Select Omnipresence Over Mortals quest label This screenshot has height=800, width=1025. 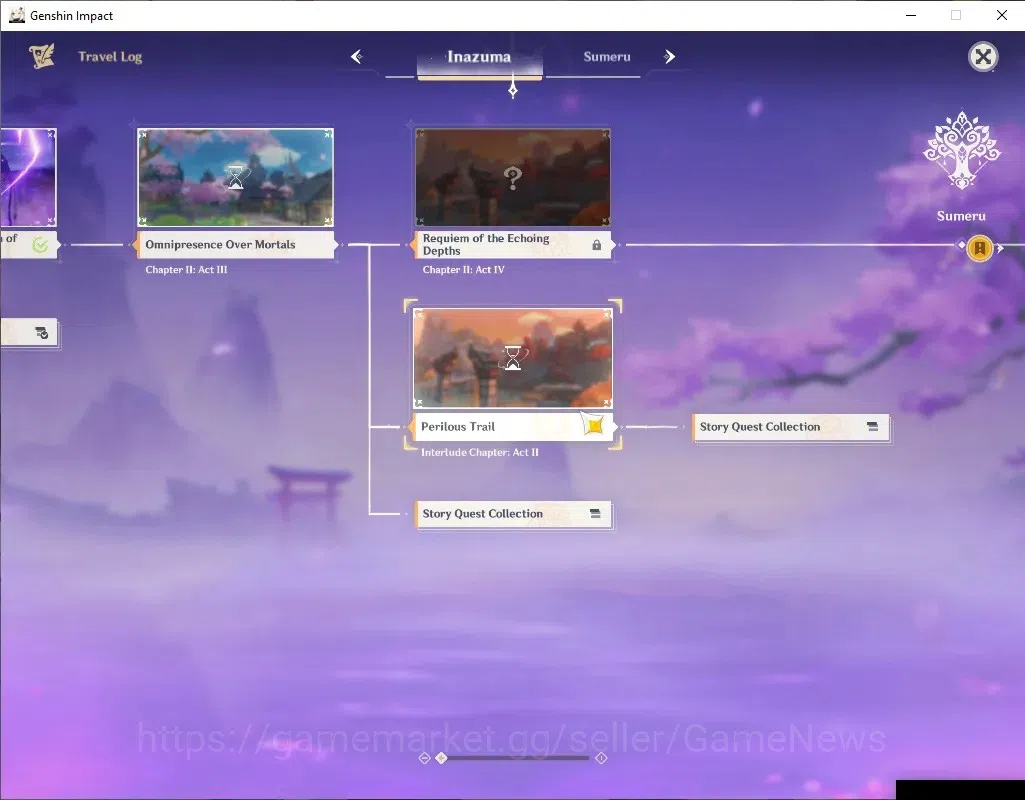point(235,244)
